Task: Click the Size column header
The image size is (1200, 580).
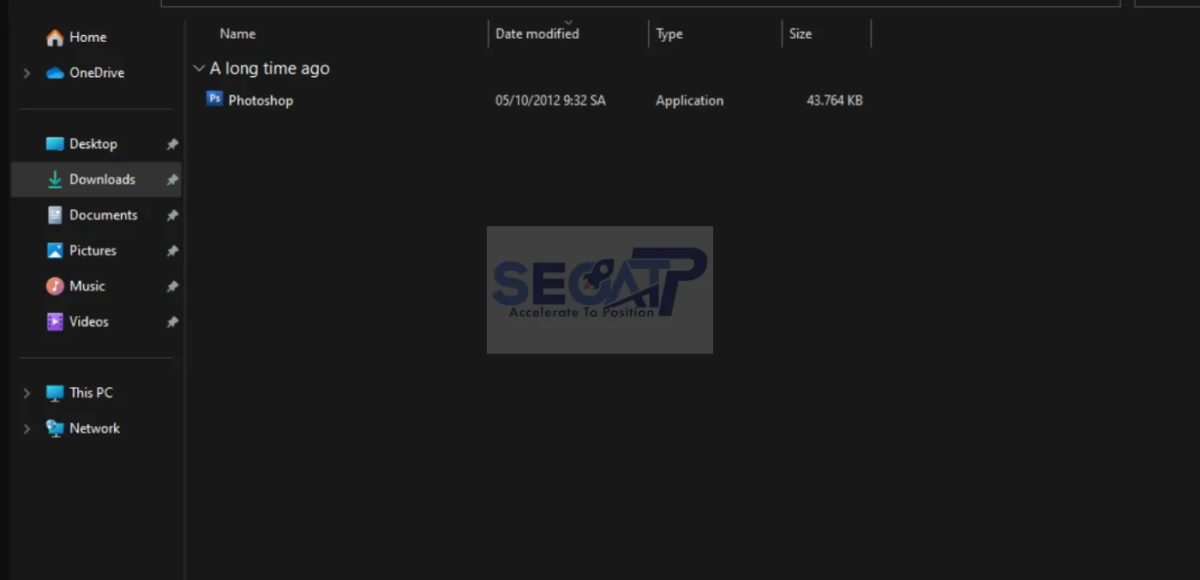Action: [x=800, y=34]
